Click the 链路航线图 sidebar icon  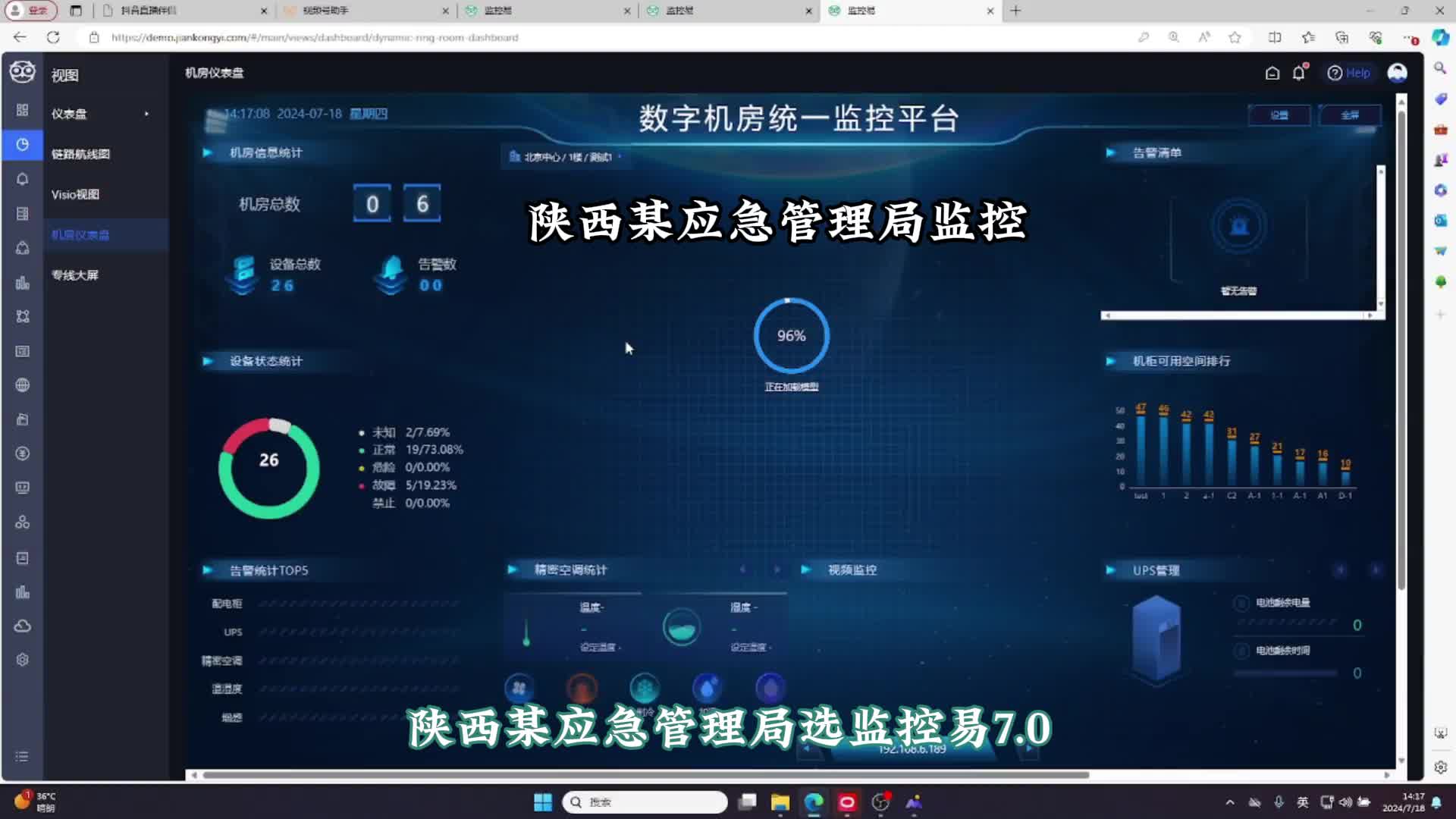[80, 153]
